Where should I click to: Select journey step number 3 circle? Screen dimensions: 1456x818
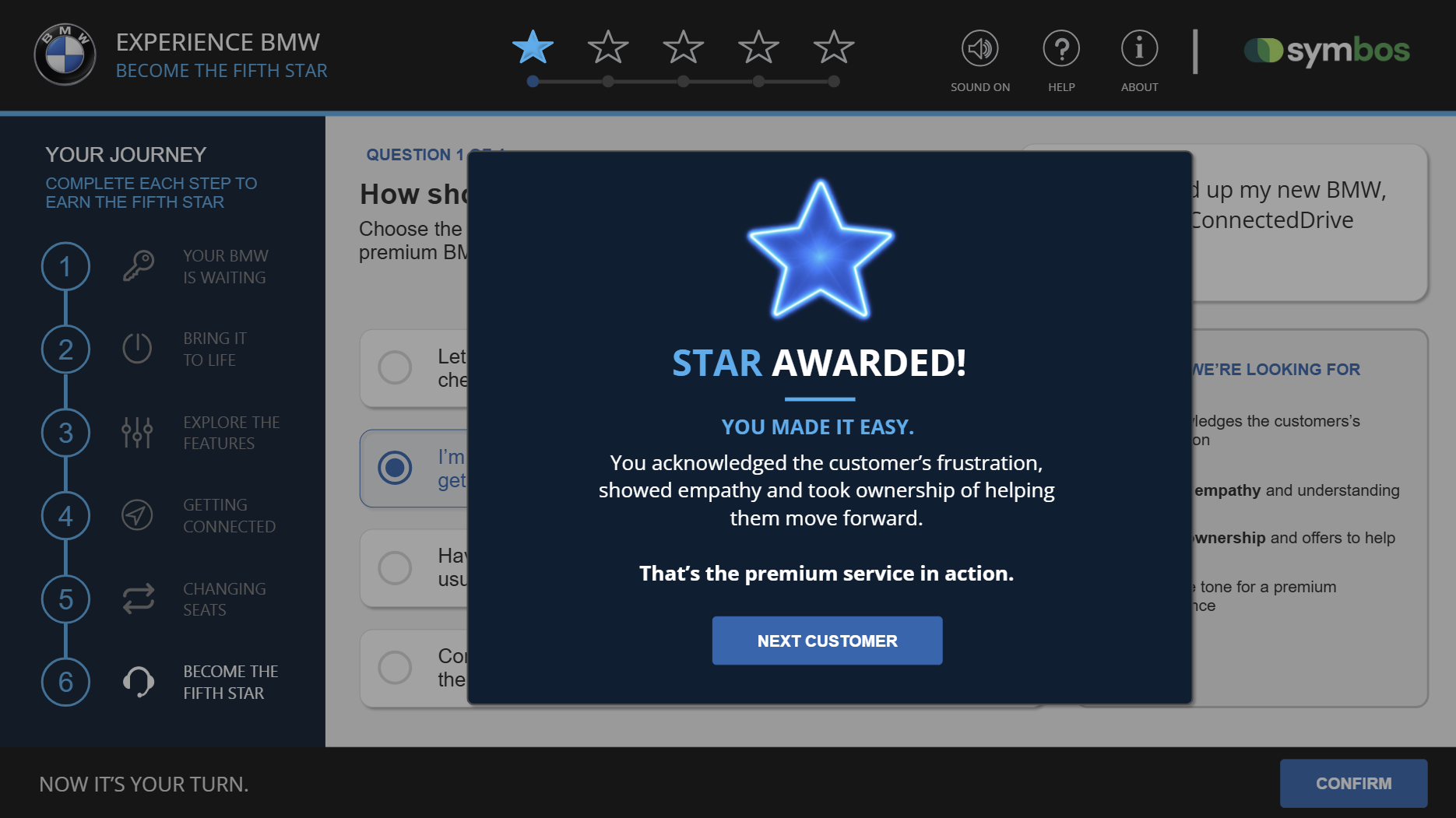65,433
